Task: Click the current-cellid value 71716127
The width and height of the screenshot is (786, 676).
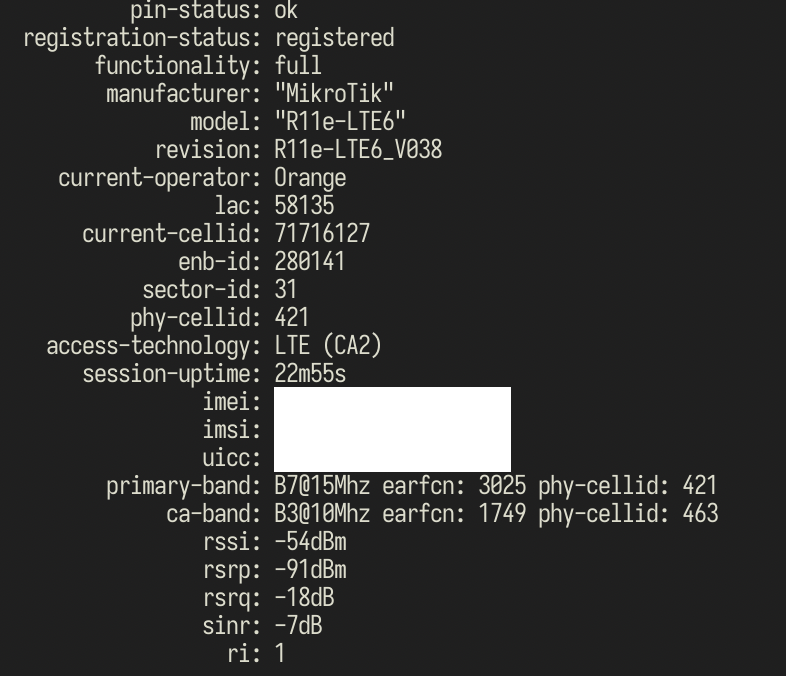Action: click(x=322, y=234)
